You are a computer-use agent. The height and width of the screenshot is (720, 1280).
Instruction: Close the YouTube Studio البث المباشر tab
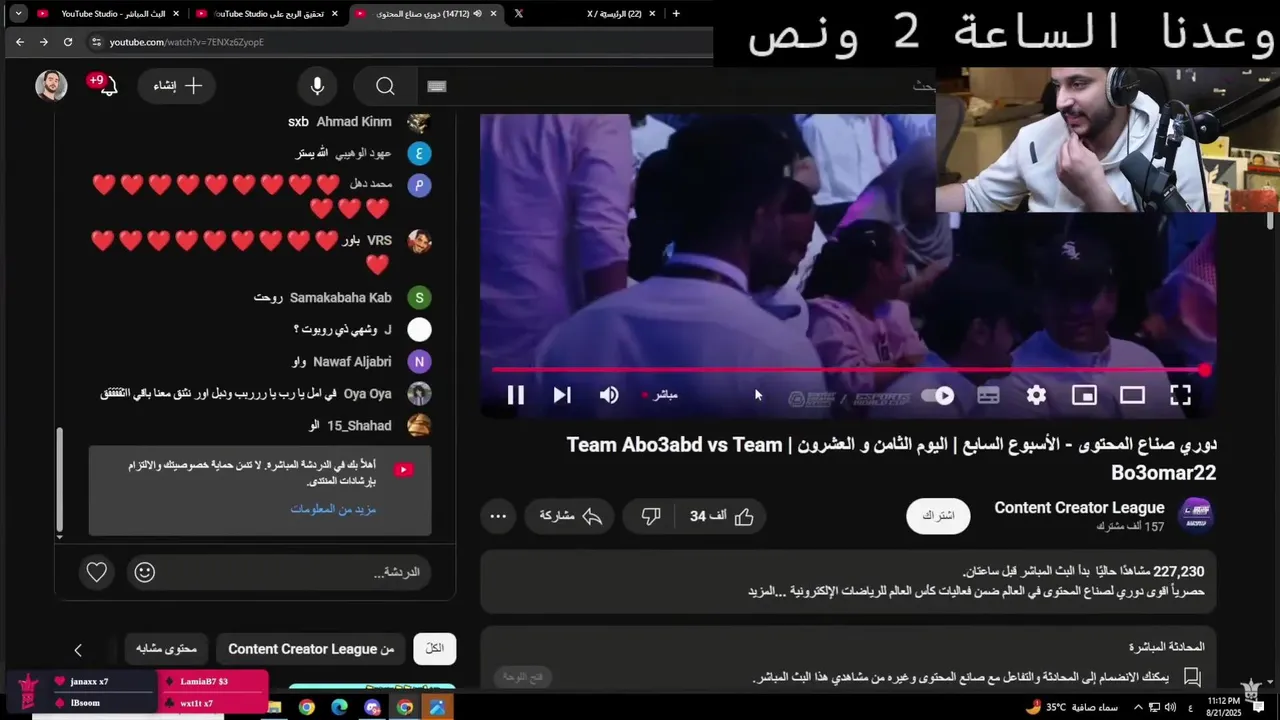click(176, 14)
